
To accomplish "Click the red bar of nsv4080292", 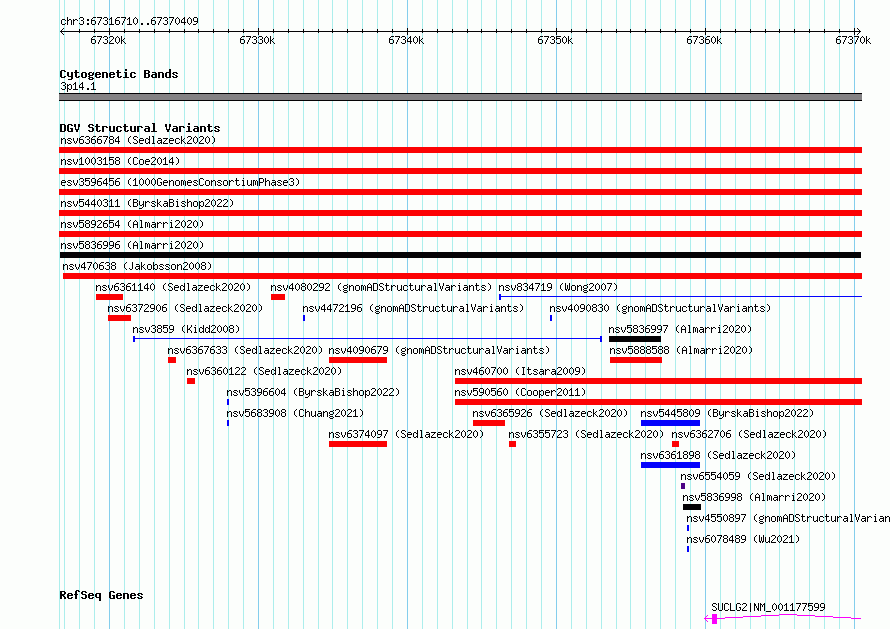I will click(x=278, y=297).
